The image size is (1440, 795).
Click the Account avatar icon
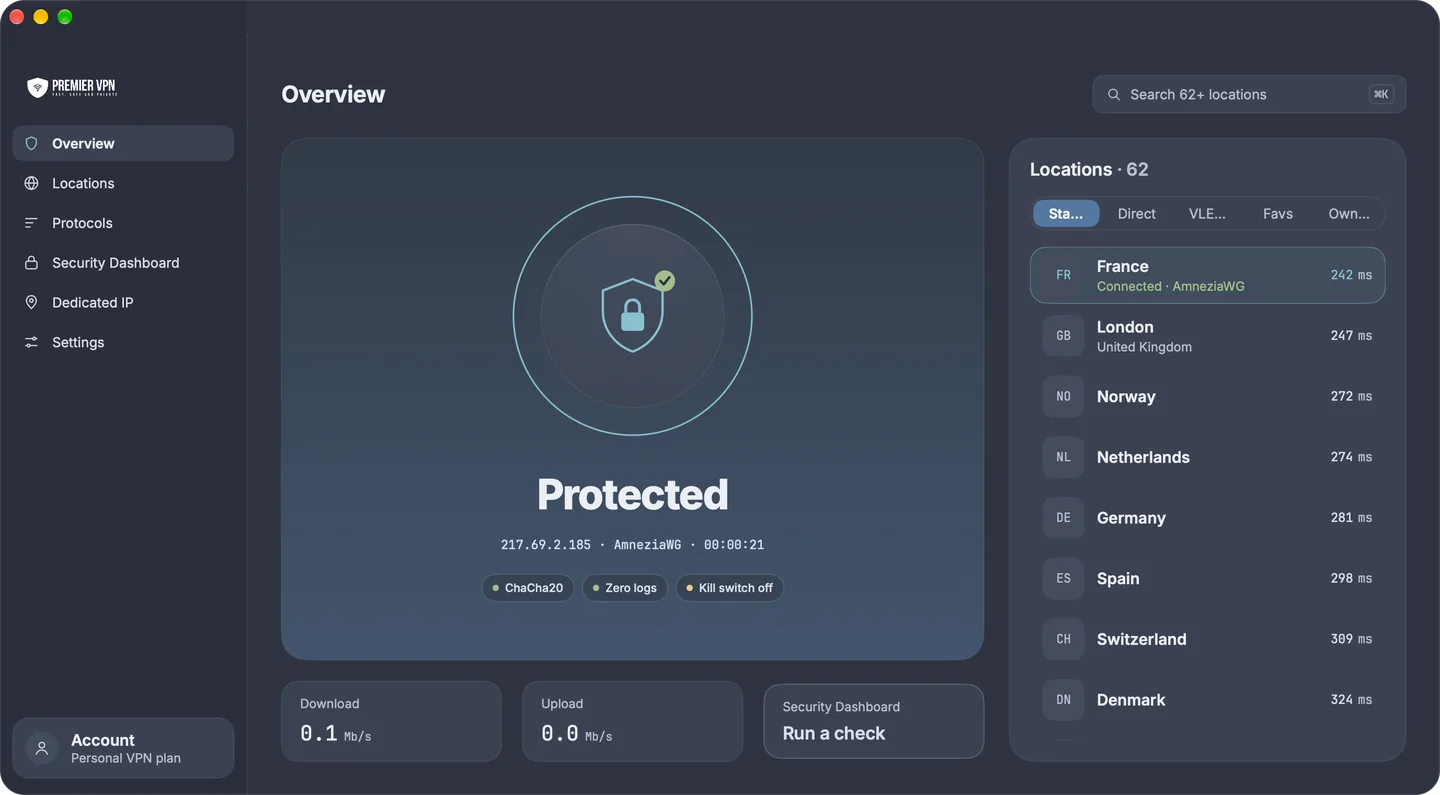click(41, 748)
